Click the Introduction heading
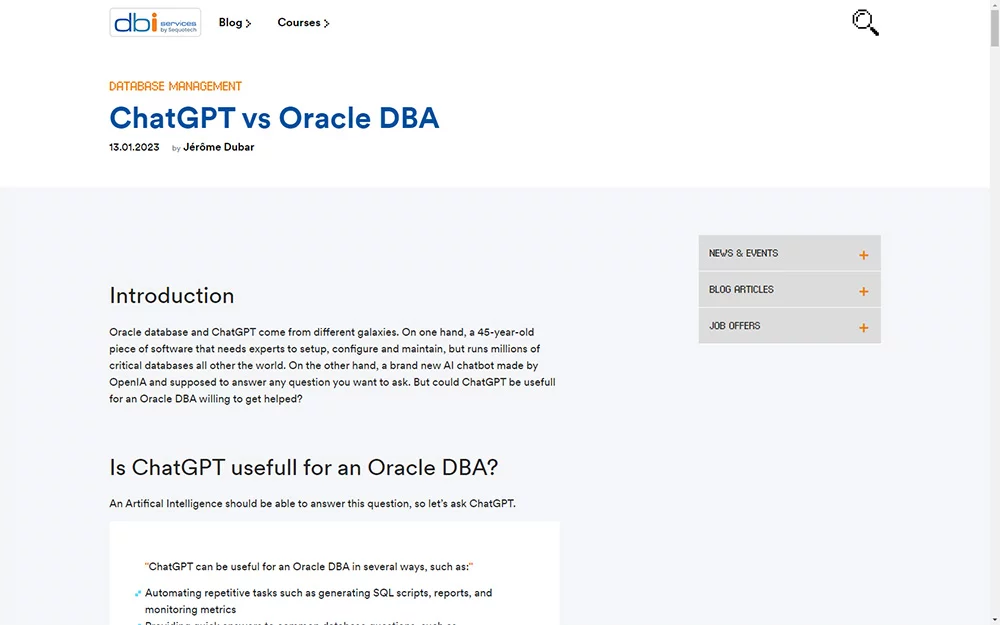Viewport: 1000px width, 625px height. (172, 295)
